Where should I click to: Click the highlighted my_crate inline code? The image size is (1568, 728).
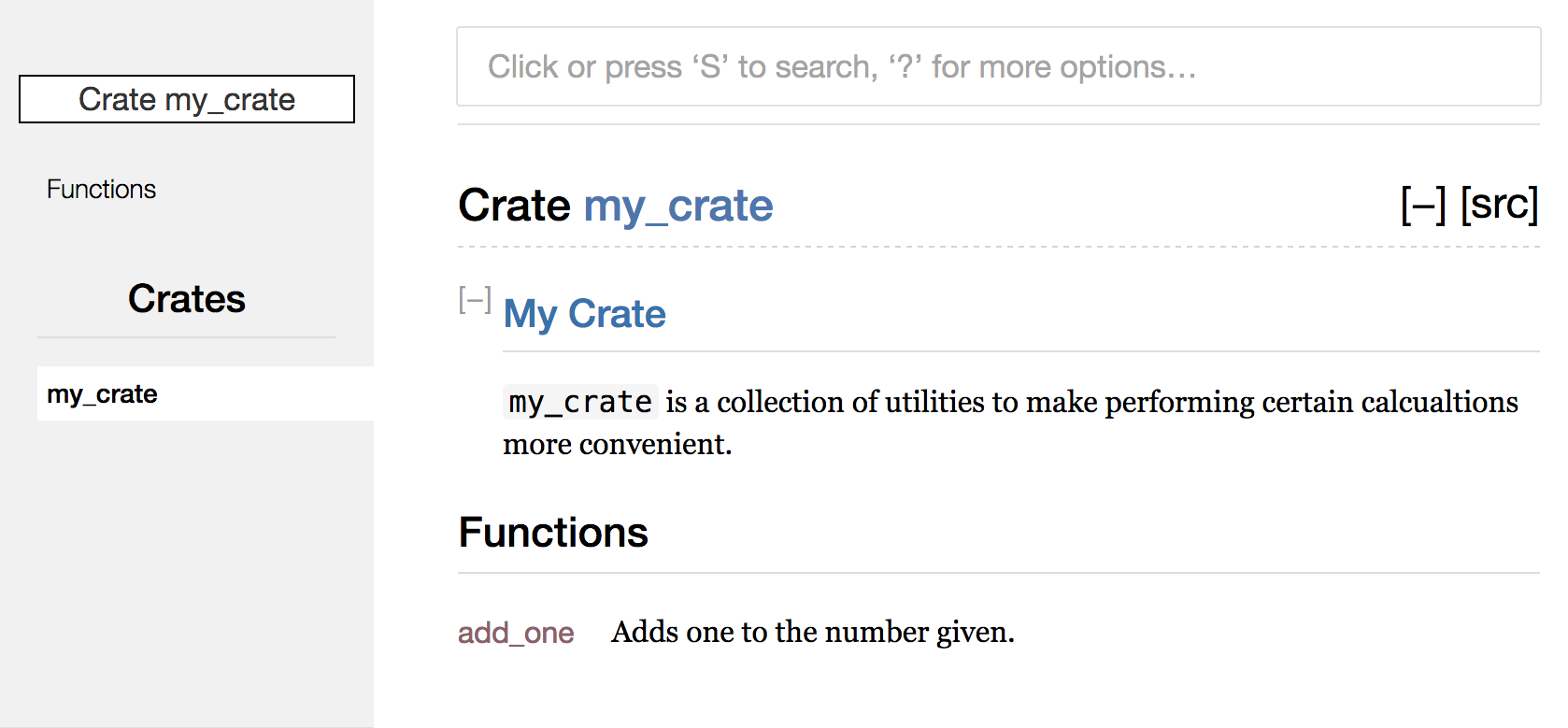click(579, 402)
